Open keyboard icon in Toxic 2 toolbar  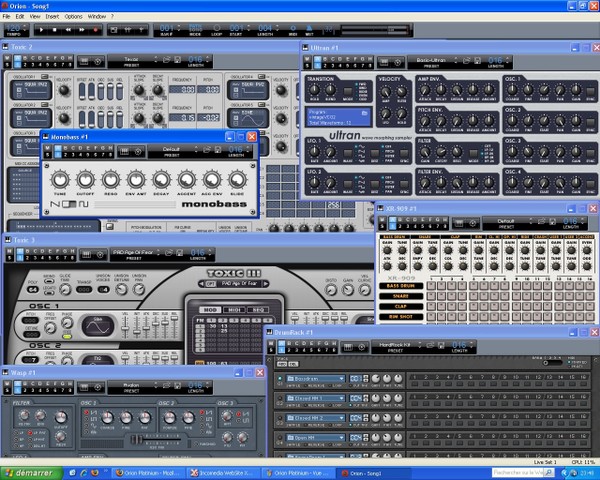click(84, 62)
